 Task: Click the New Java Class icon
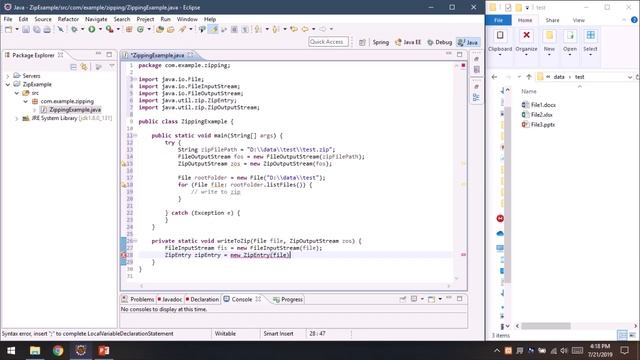140,29
